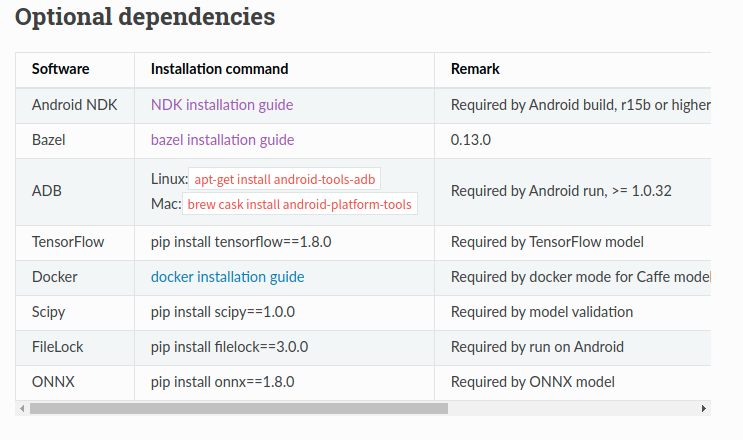Click the Required by ONNX model remark
The height and width of the screenshot is (440, 743).
pos(532,381)
